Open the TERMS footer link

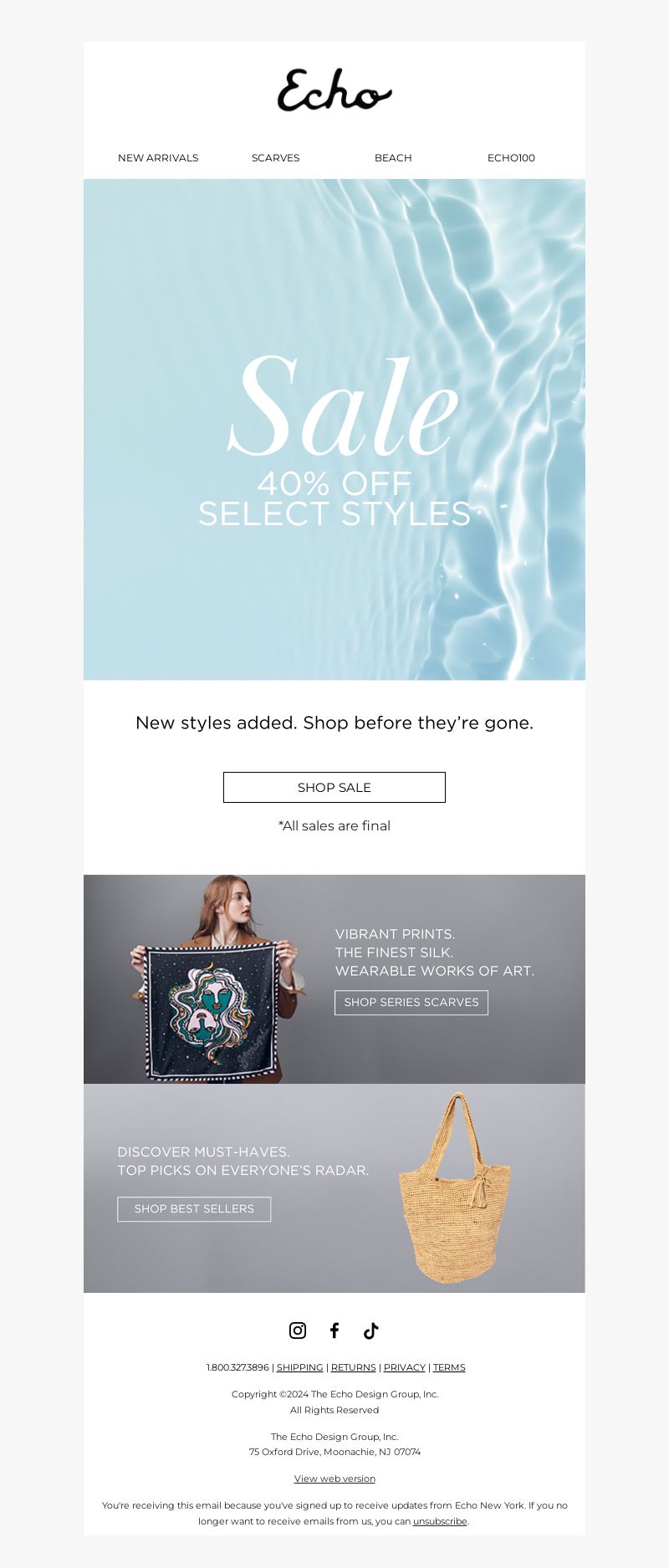(x=449, y=1367)
